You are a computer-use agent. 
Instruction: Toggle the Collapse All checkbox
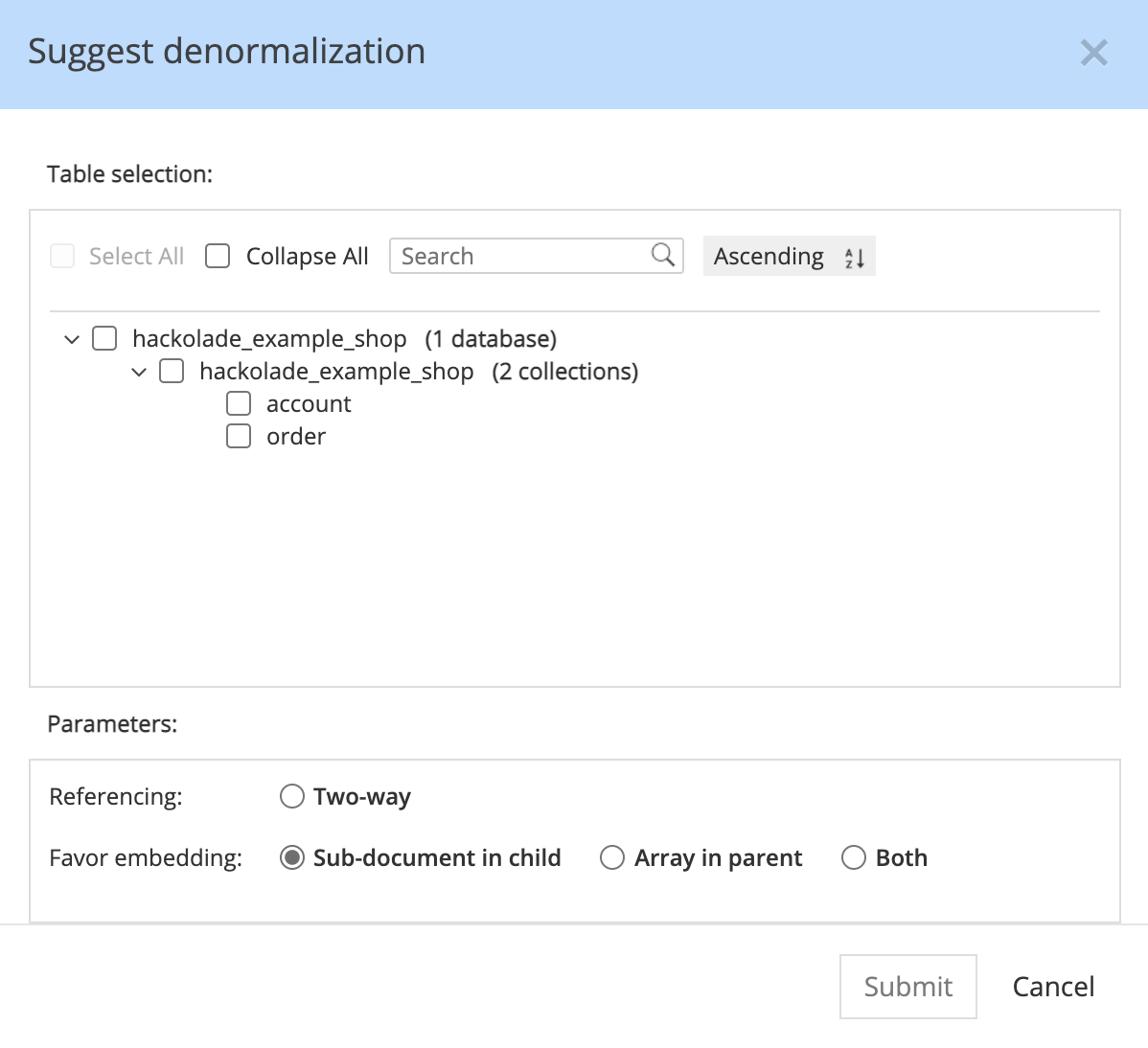tap(218, 256)
